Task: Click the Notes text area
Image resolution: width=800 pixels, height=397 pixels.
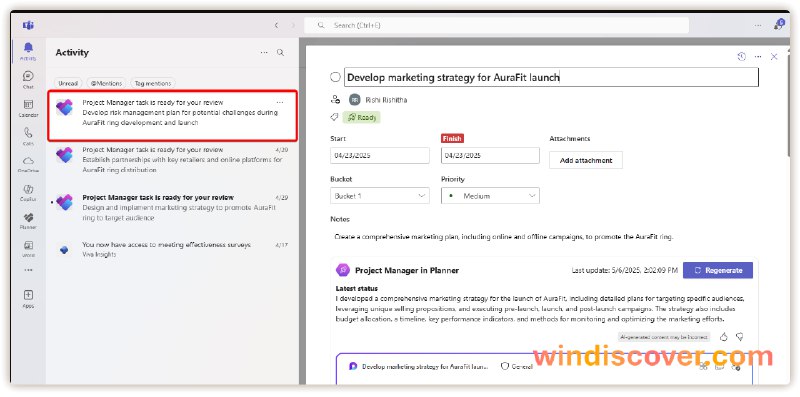Action: [x=504, y=237]
